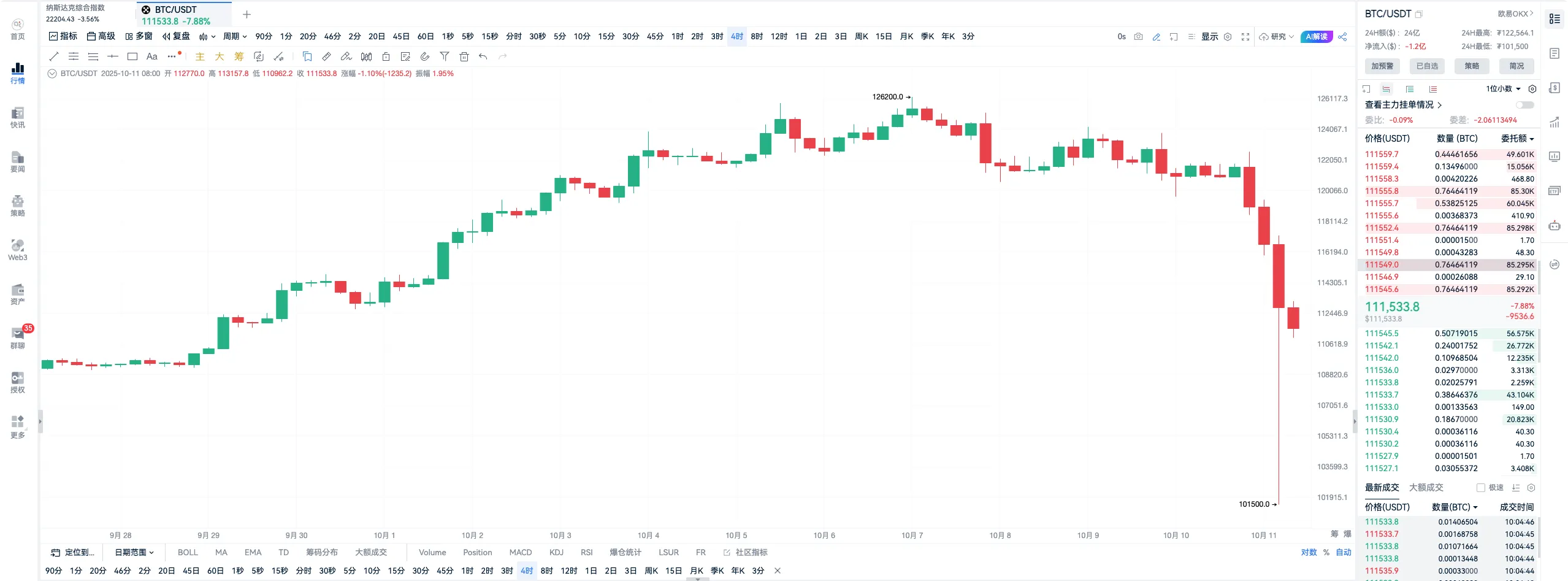Switch to the 大额成交 large trades tab
Viewport: 1568px width, 581px height.
[x=1426, y=488]
